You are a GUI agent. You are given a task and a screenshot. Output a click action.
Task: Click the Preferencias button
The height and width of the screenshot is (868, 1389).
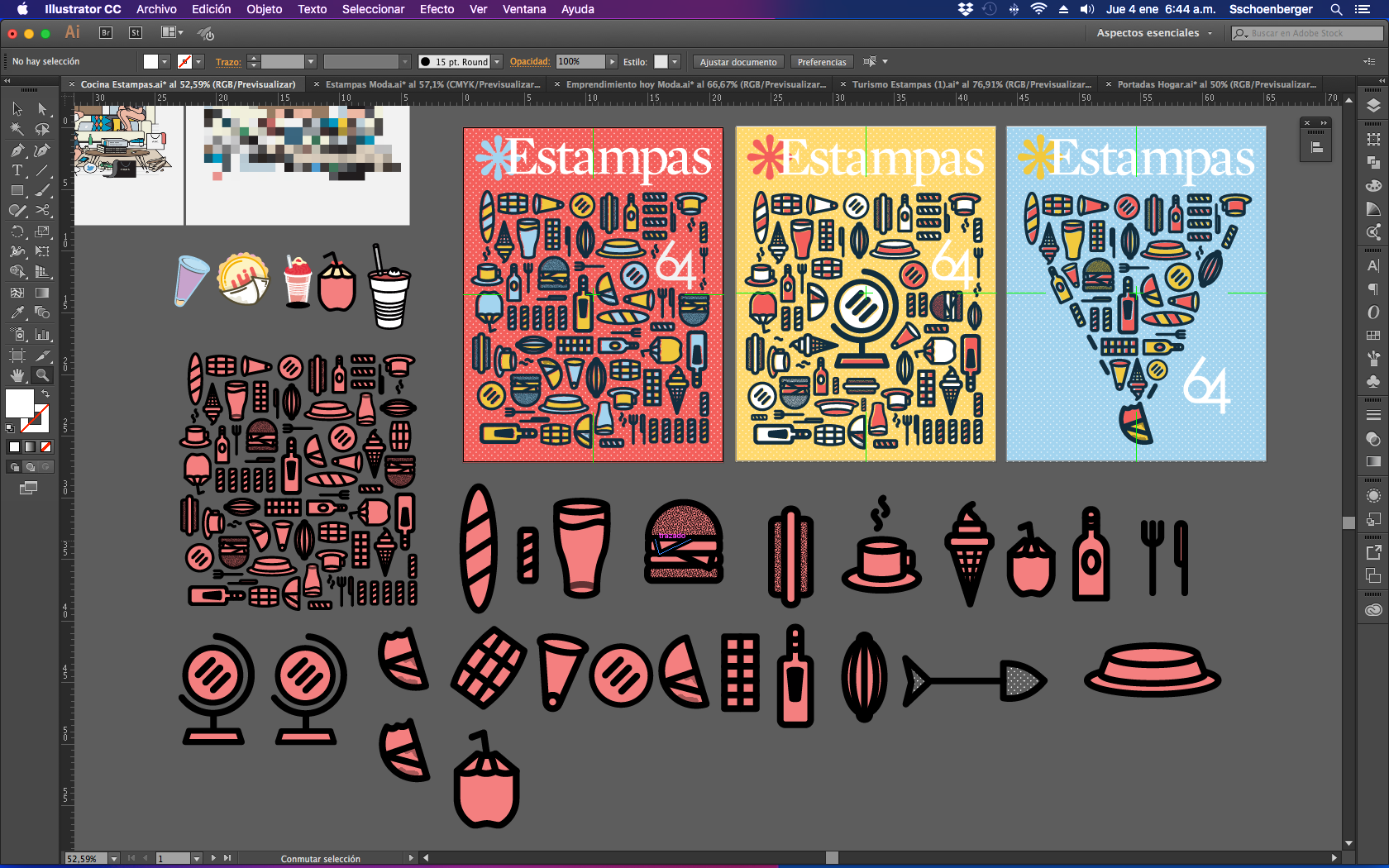[822, 62]
